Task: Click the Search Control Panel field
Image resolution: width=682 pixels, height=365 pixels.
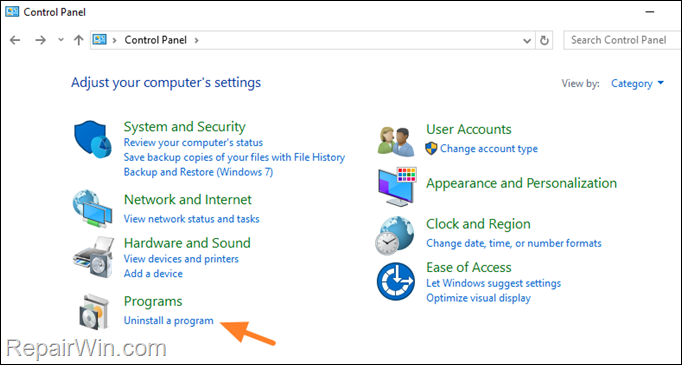Action: (x=622, y=40)
